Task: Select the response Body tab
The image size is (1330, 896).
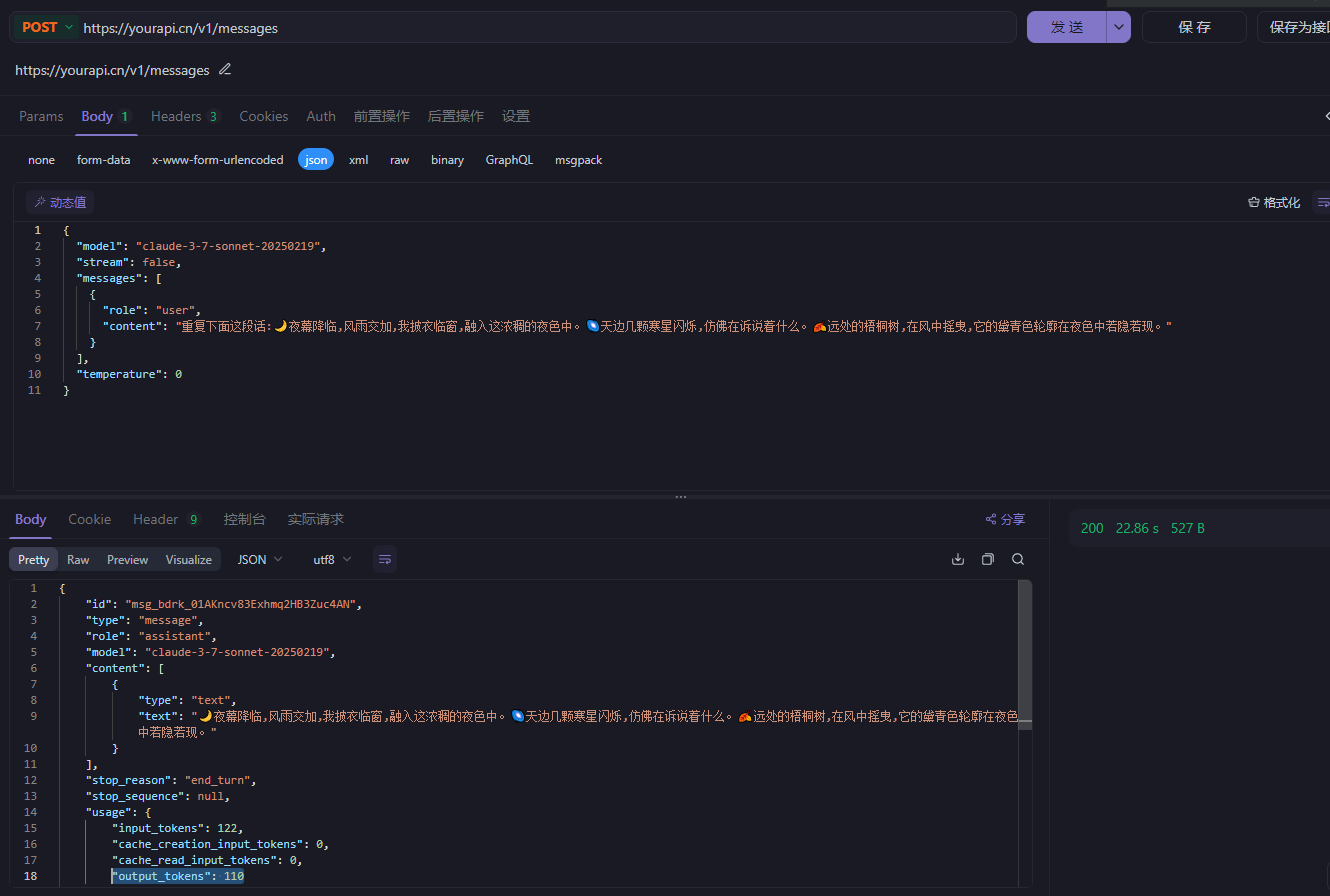Action: [31, 519]
